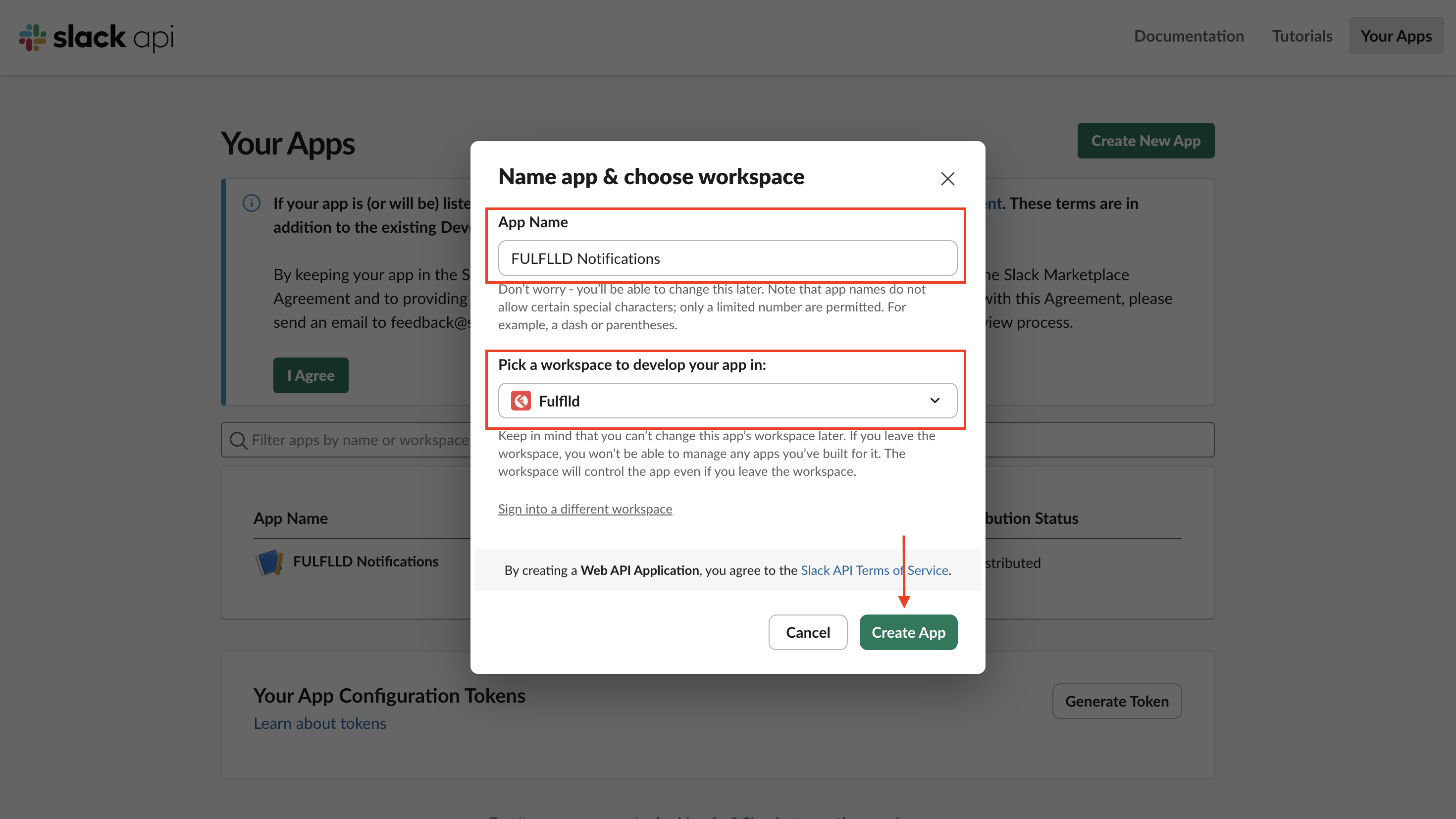Click the Create New App button
1456x819 pixels.
click(1145, 141)
